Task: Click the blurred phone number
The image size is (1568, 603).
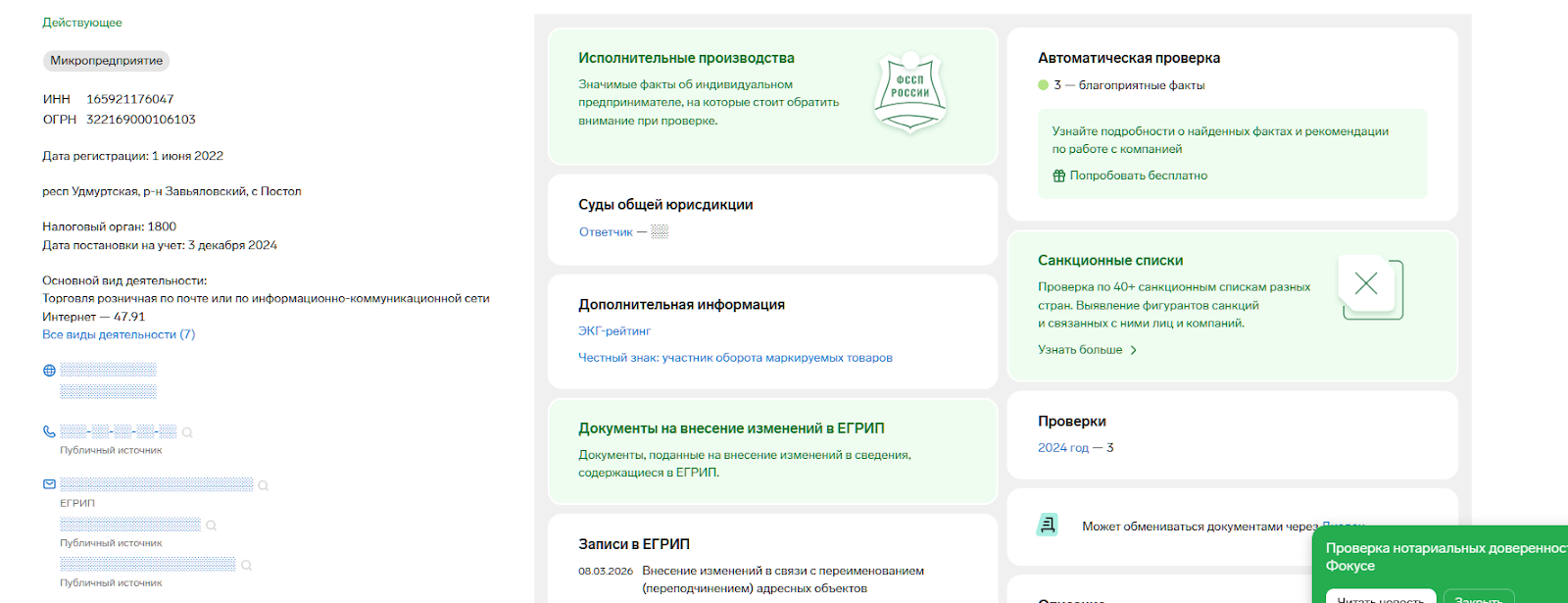Action: coord(118,431)
